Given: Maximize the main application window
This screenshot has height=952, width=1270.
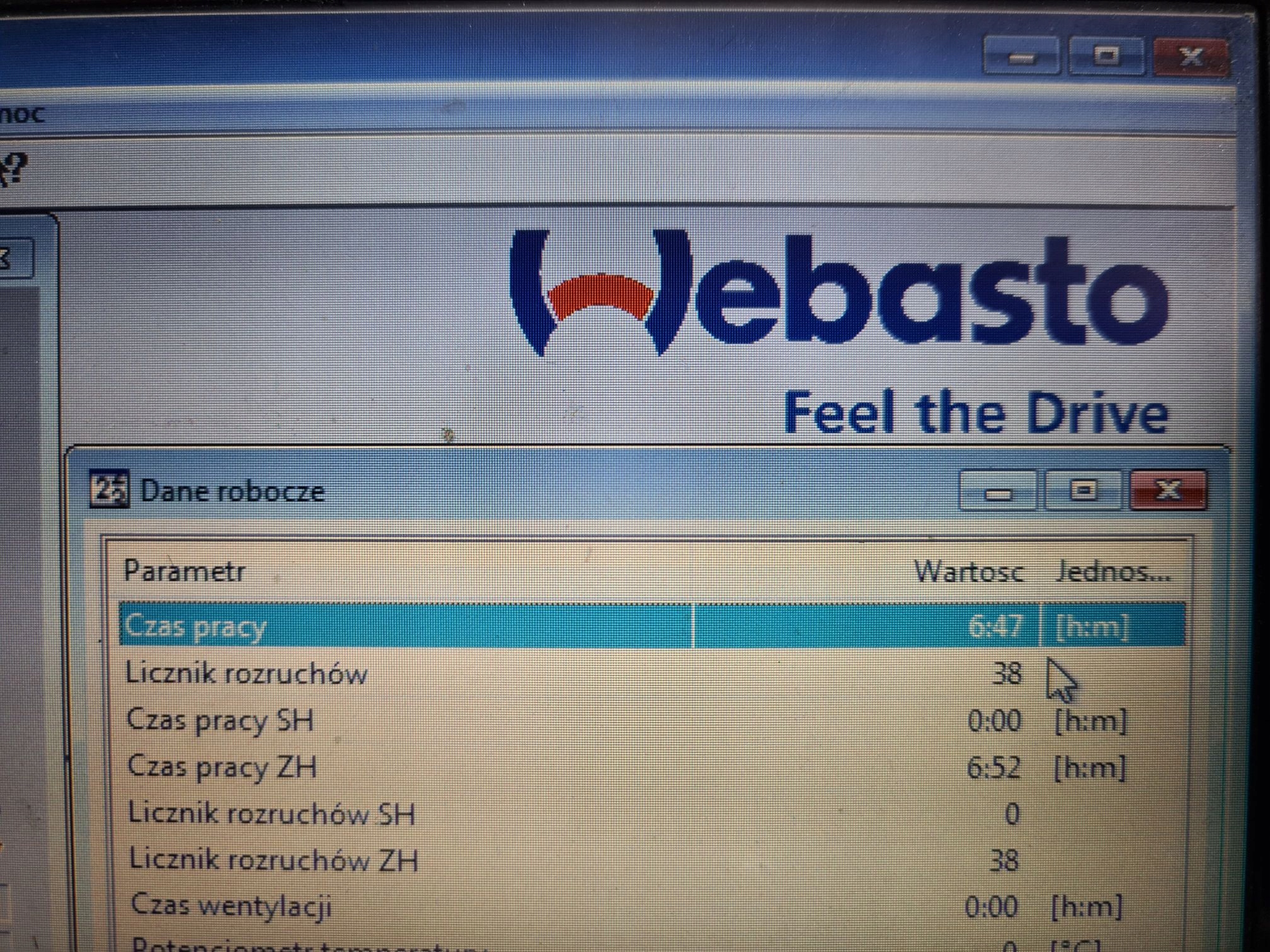Looking at the screenshot, I should 1106,56.
